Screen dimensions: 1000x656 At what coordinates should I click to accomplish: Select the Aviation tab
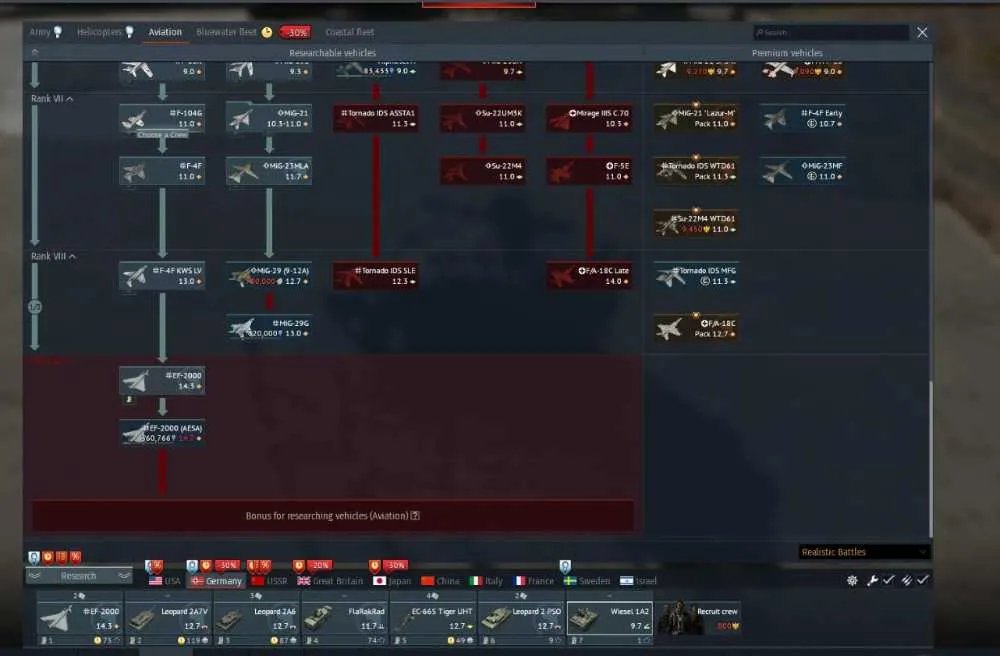coord(165,32)
